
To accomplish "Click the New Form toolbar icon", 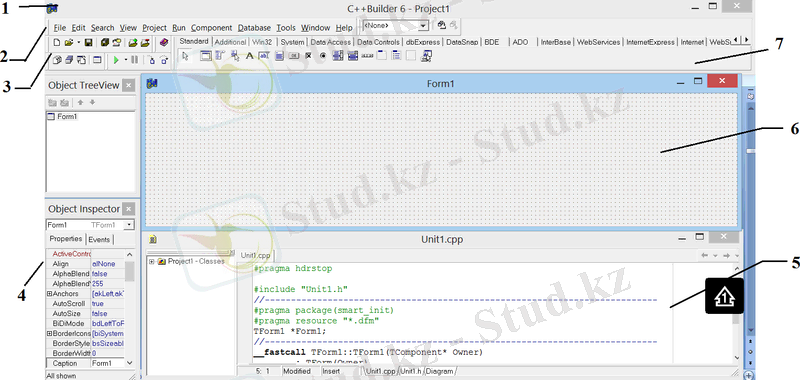I will click(97, 60).
